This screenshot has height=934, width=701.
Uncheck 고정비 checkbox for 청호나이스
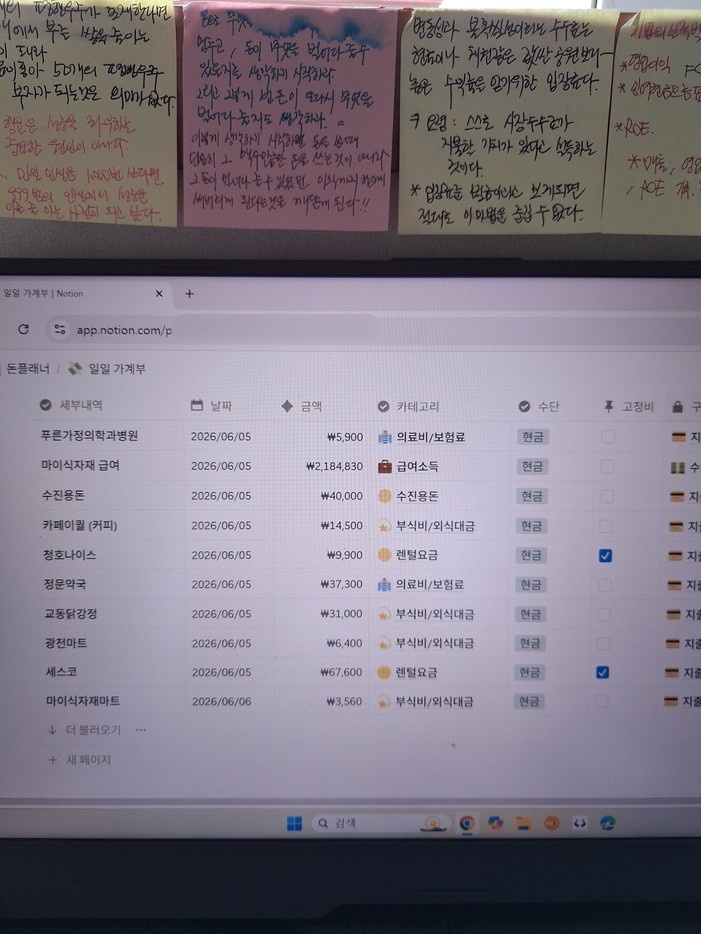click(605, 556)
